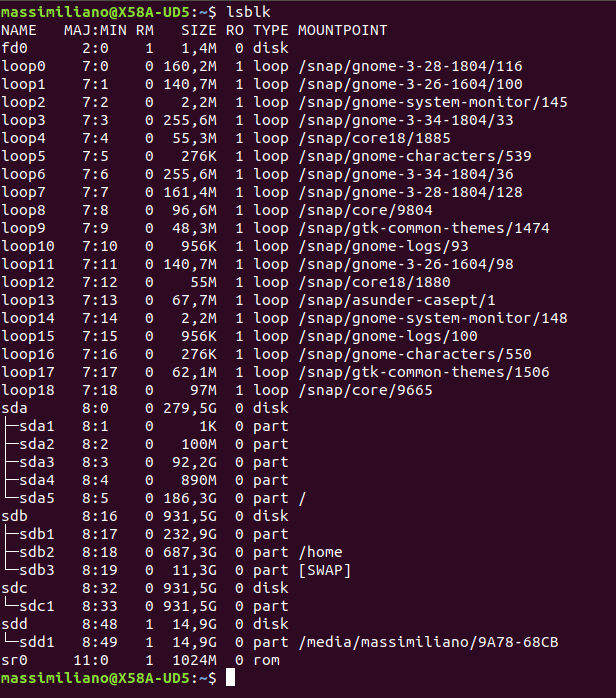Click the [SWAP] mountpoint text
This screenshot has width=616, height=698.
coord(324,570)
